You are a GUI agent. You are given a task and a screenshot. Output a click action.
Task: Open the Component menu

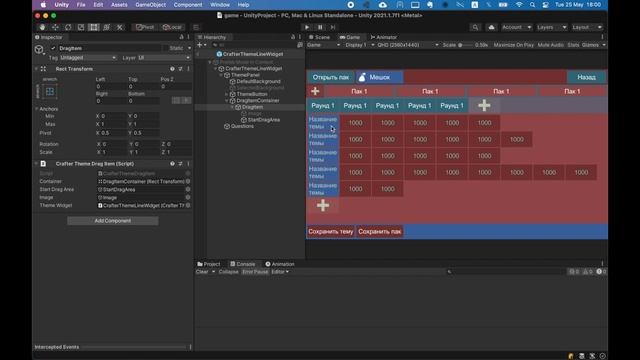(x=188, y=5)
